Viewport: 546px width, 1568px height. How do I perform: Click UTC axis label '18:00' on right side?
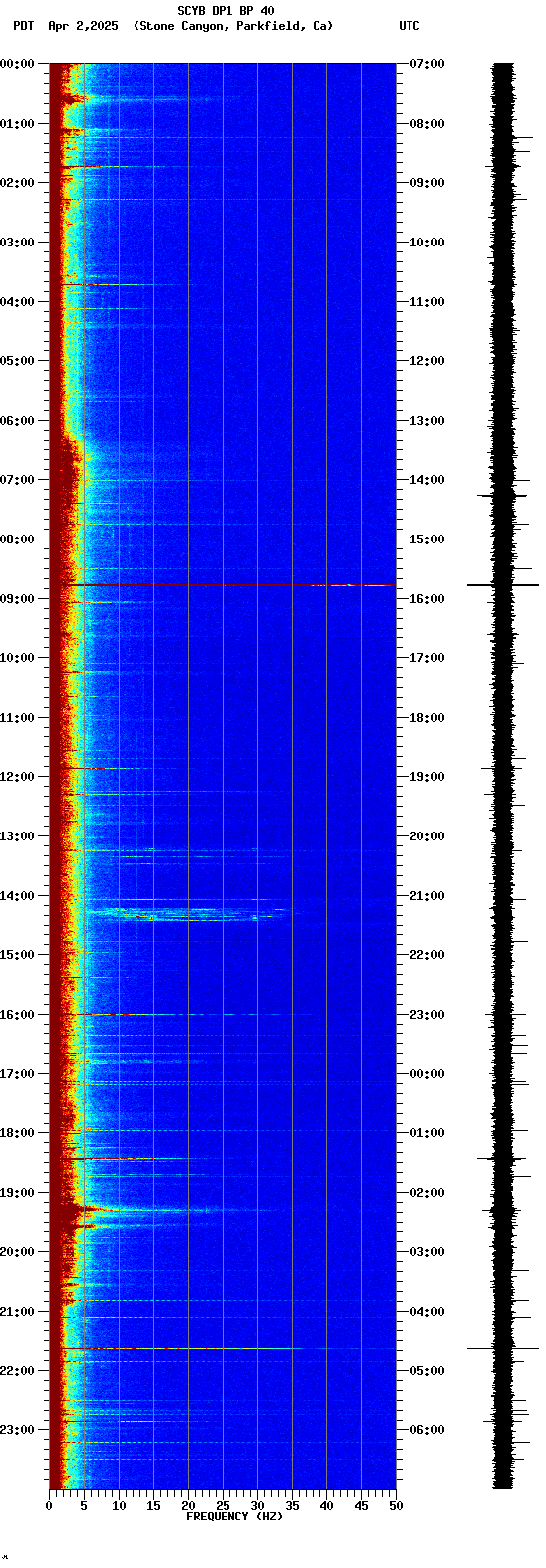coord(427,718)
